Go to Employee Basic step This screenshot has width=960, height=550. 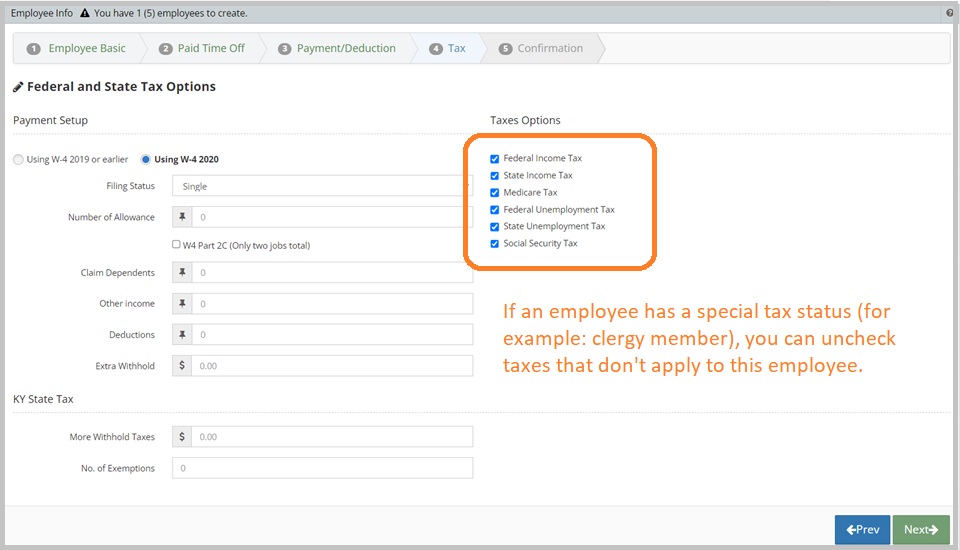coord(77,48)
